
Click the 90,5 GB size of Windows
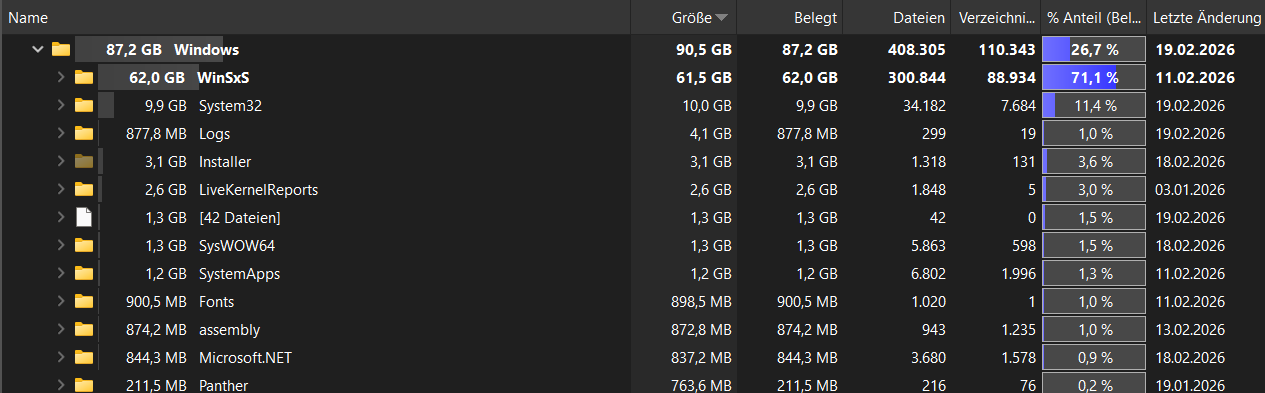click(x=704, y=49)
